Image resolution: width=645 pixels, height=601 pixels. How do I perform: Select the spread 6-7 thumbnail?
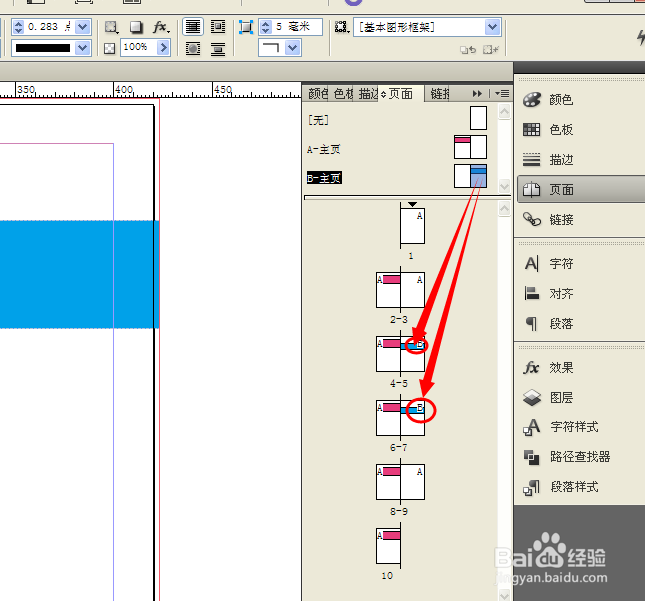tap(400, 418)
